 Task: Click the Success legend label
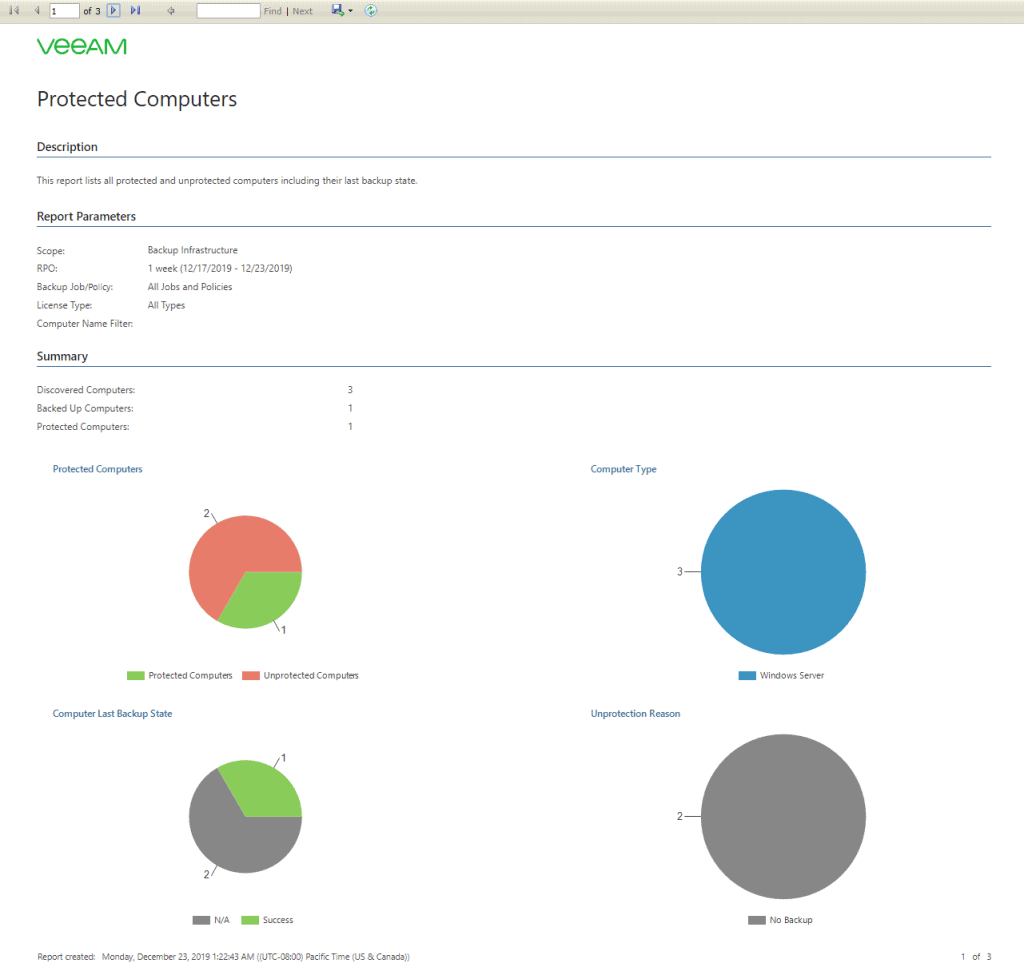pos(278,920)
